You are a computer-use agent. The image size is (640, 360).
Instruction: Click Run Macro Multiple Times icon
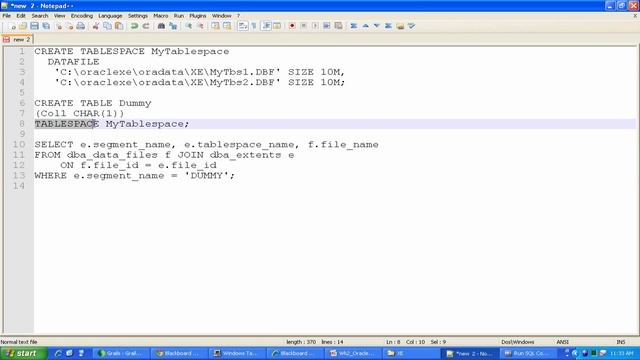point(327,26)
